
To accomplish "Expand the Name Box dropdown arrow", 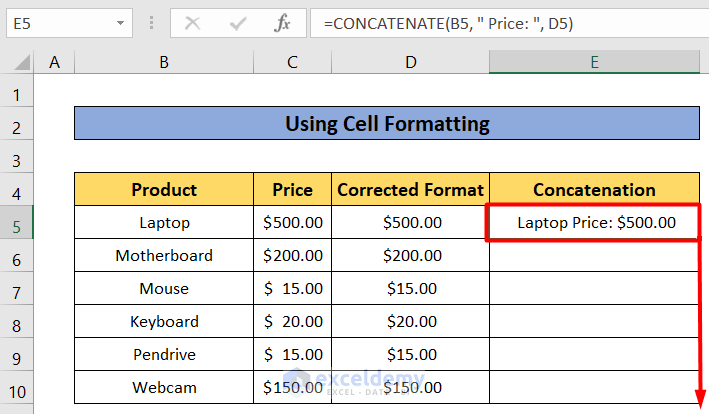I will pos(120,22).
